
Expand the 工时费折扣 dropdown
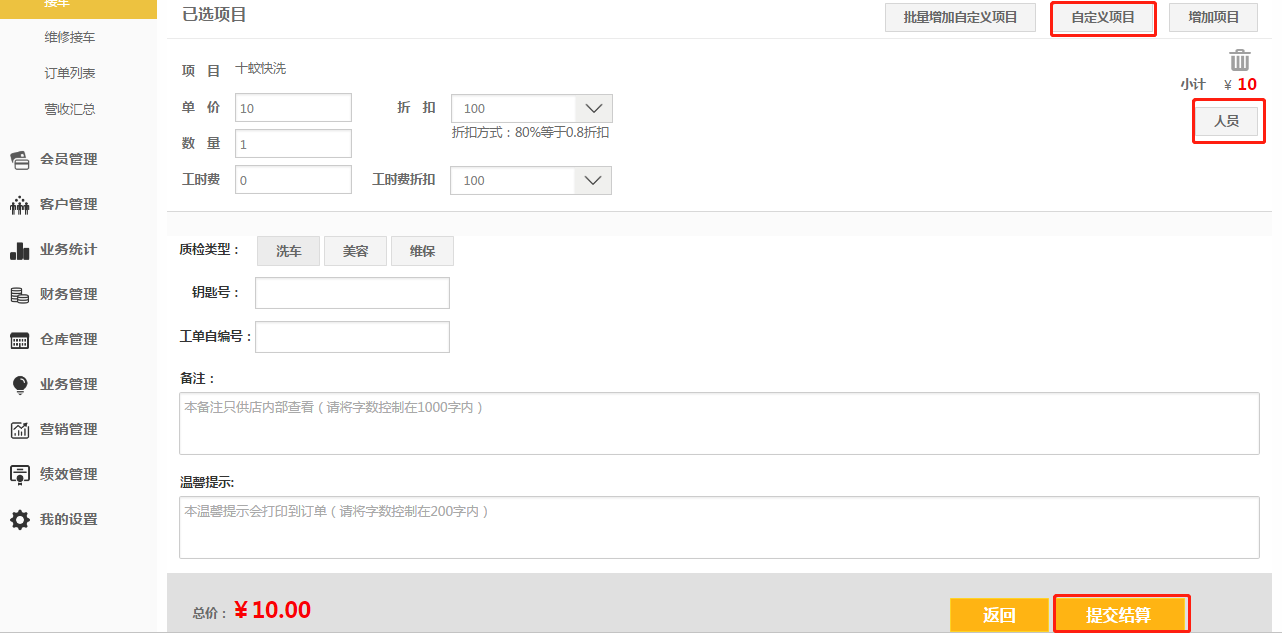[592, 181]
